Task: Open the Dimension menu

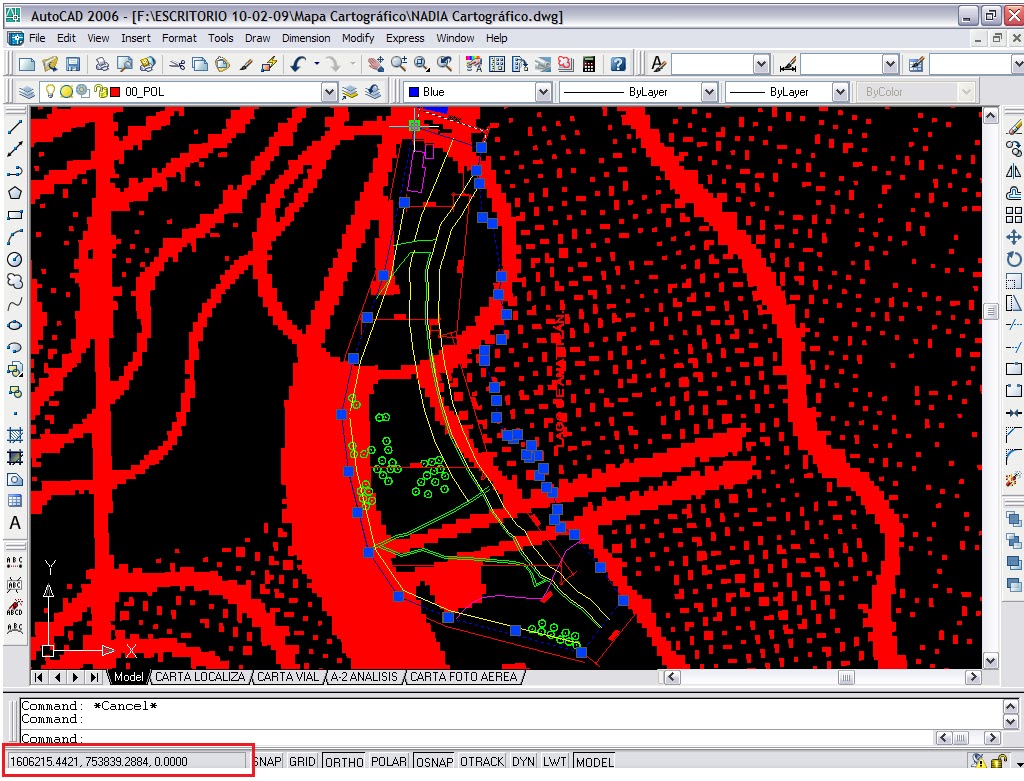Action: [306, 38]
